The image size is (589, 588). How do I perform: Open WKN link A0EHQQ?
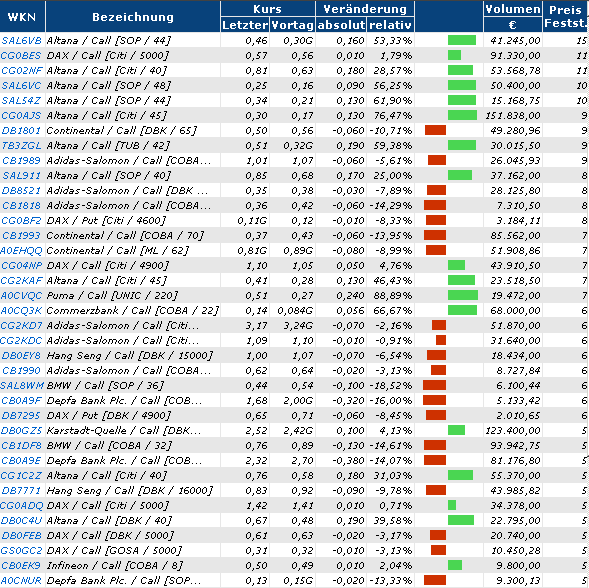[x=21, y=251]
